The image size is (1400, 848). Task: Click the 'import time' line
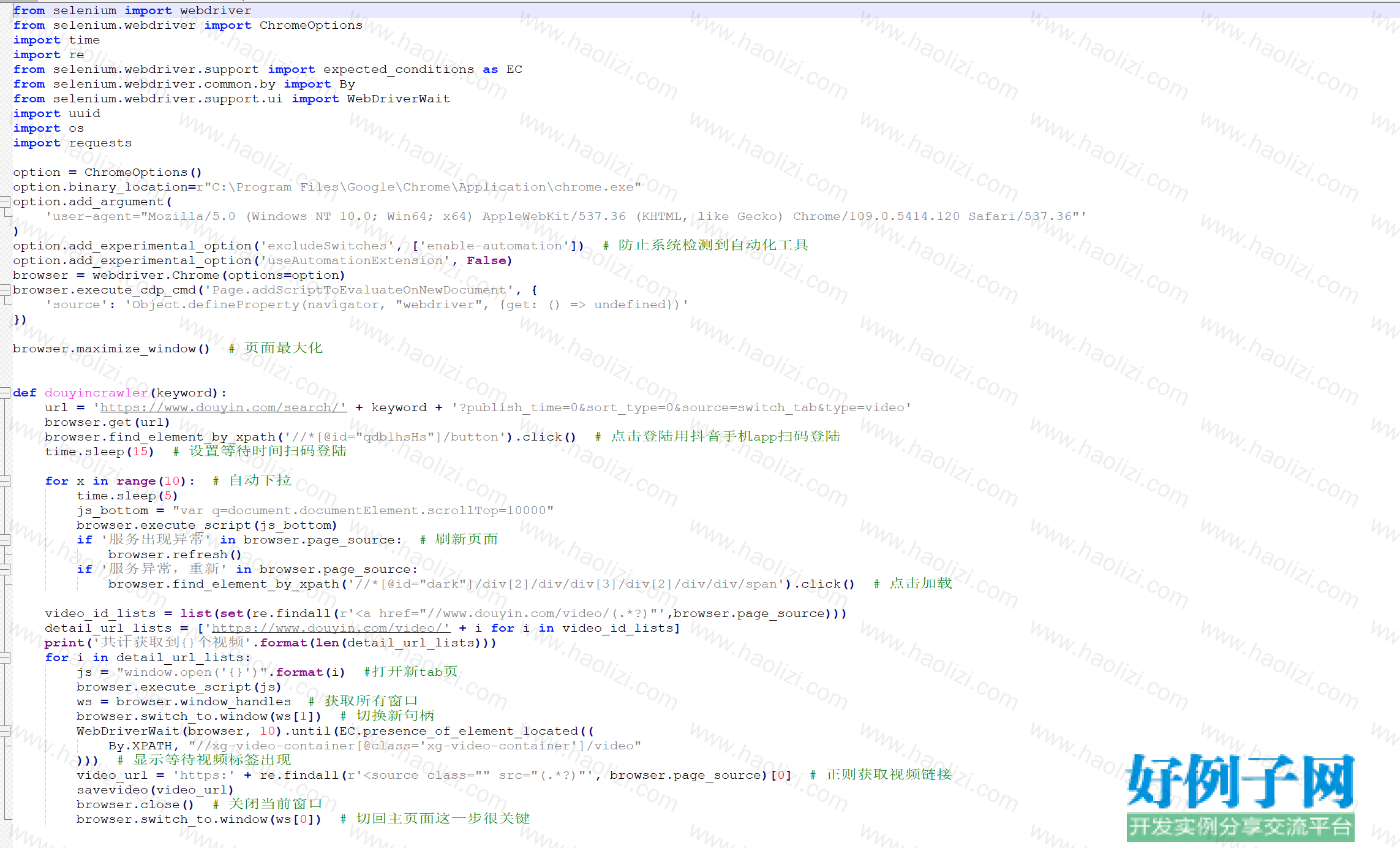(56, 40)
